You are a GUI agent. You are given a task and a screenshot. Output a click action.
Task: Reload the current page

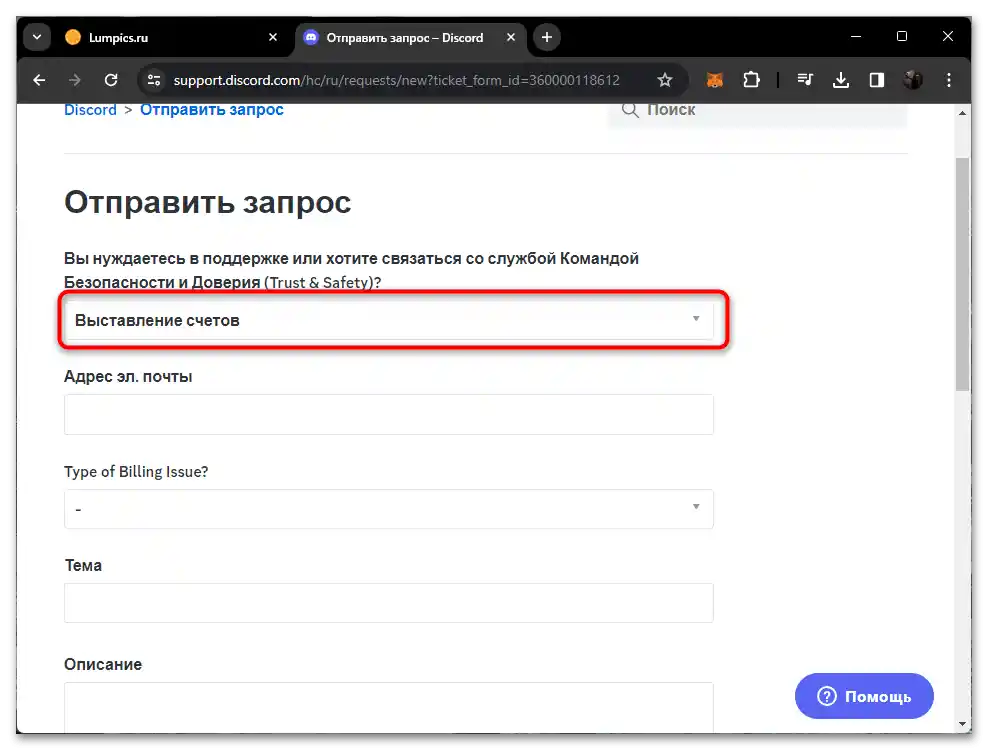click(111, 80)
